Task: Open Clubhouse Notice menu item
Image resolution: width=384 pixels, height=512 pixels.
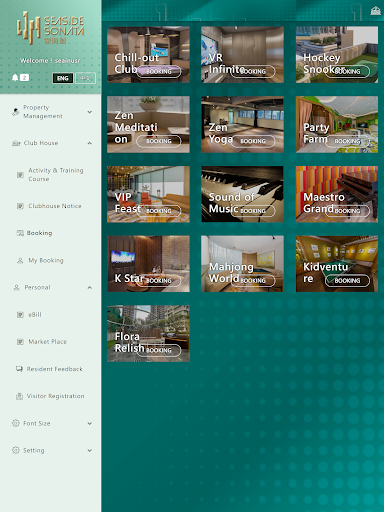Action: click(55, 206)
